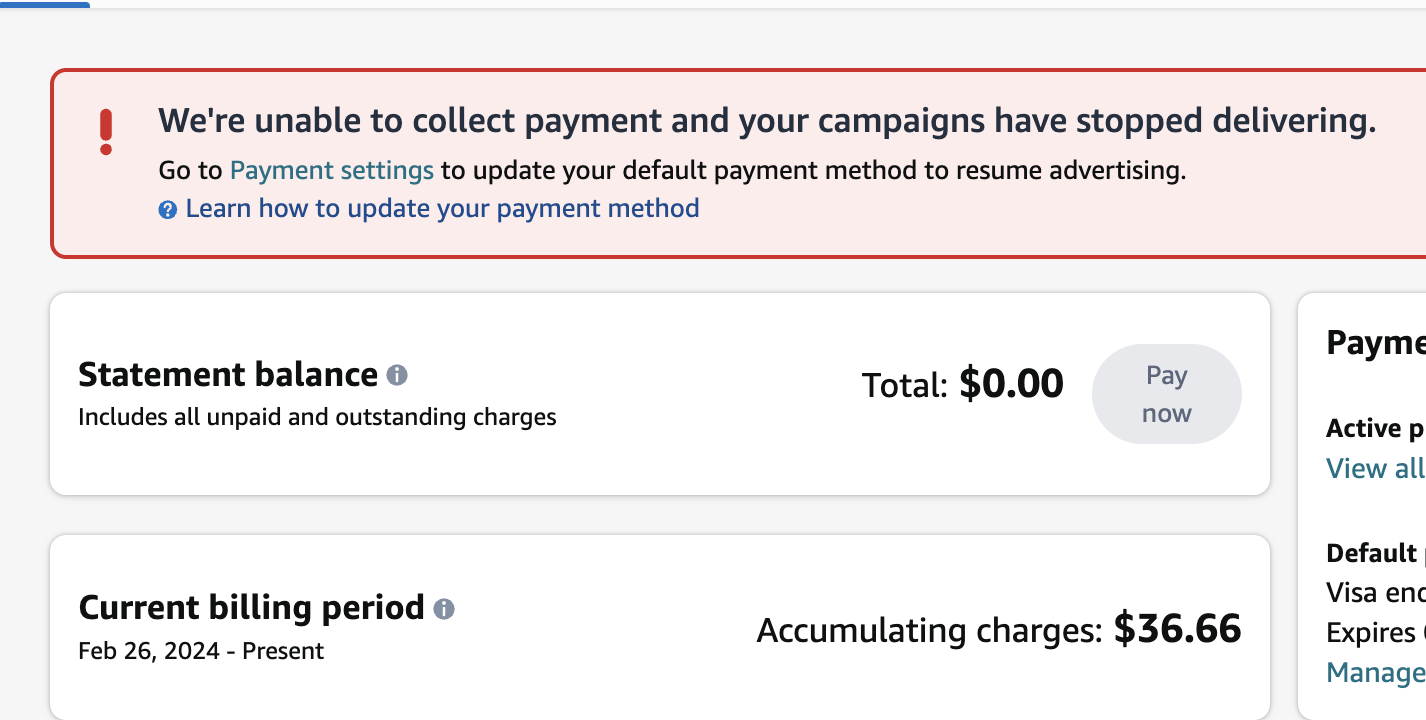Click the info icon beside Current billing period

click(x=444, y=609)
